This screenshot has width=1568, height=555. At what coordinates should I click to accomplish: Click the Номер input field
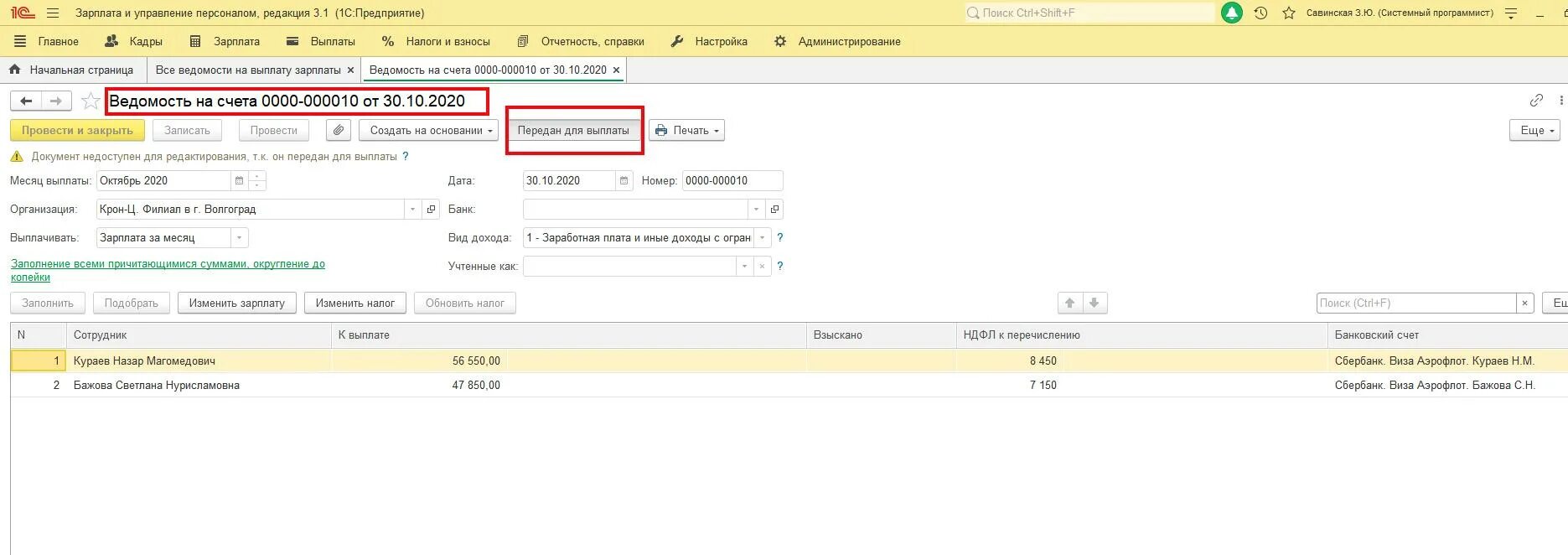pyautogui.click(x=732, y=180)
